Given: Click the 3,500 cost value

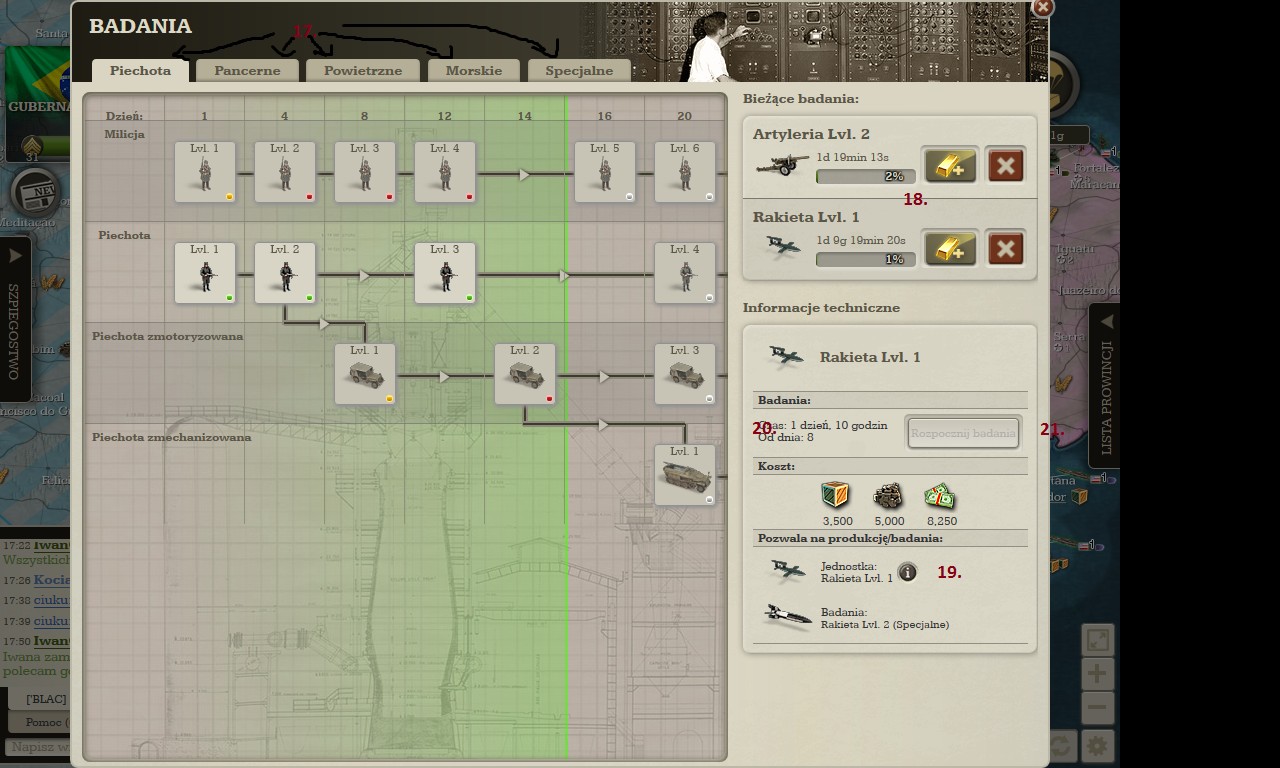Looking at the screenshot, I should pyautogui.click(x=837, y=521).
